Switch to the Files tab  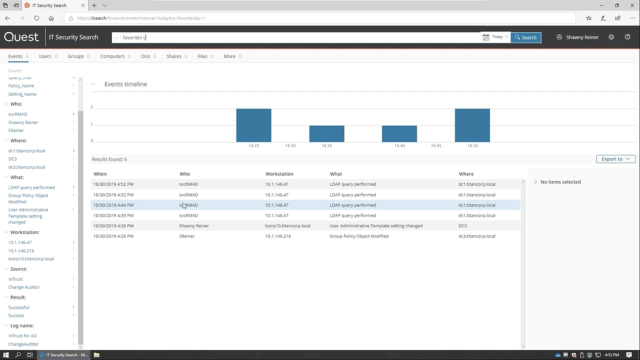[x=205, y=56]
